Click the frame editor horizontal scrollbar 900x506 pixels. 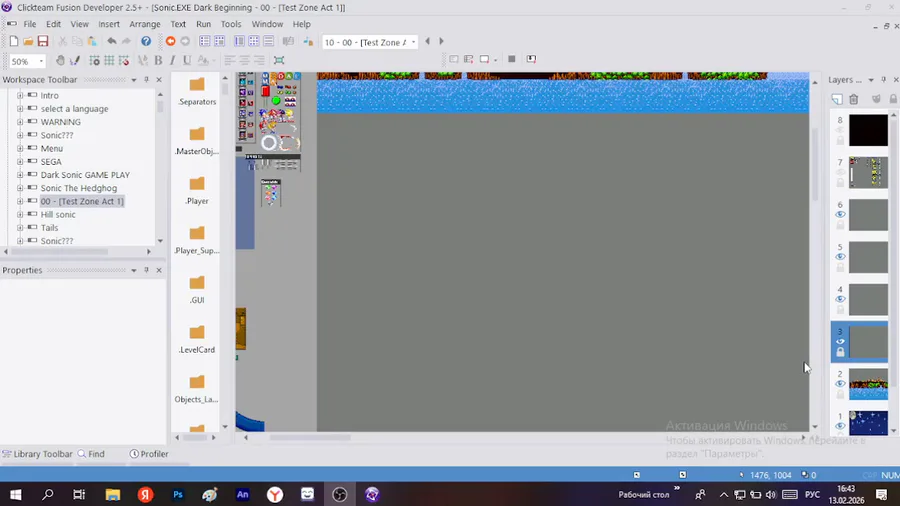(x=310, y=437)
